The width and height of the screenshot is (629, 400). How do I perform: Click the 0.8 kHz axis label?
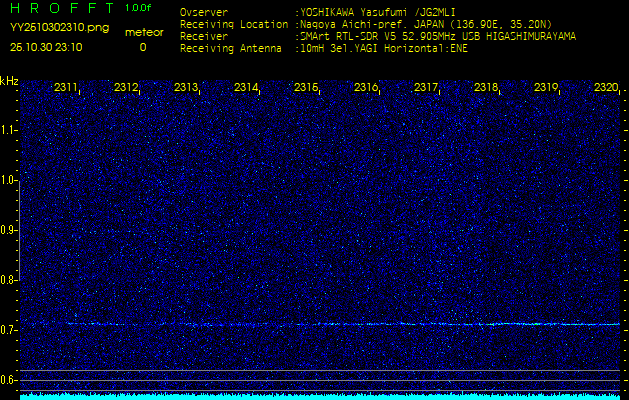(9, 280)
